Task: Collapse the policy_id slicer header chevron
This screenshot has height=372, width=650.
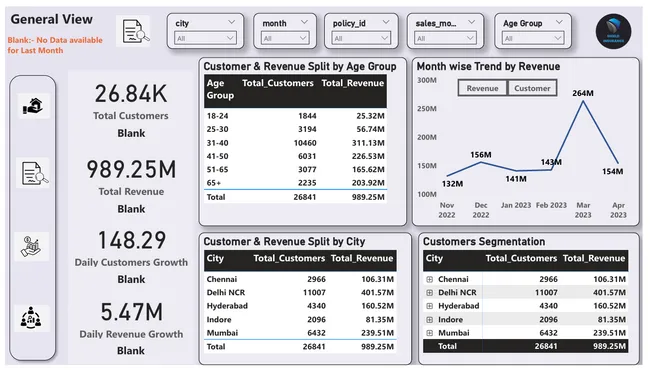Action: 386,22
